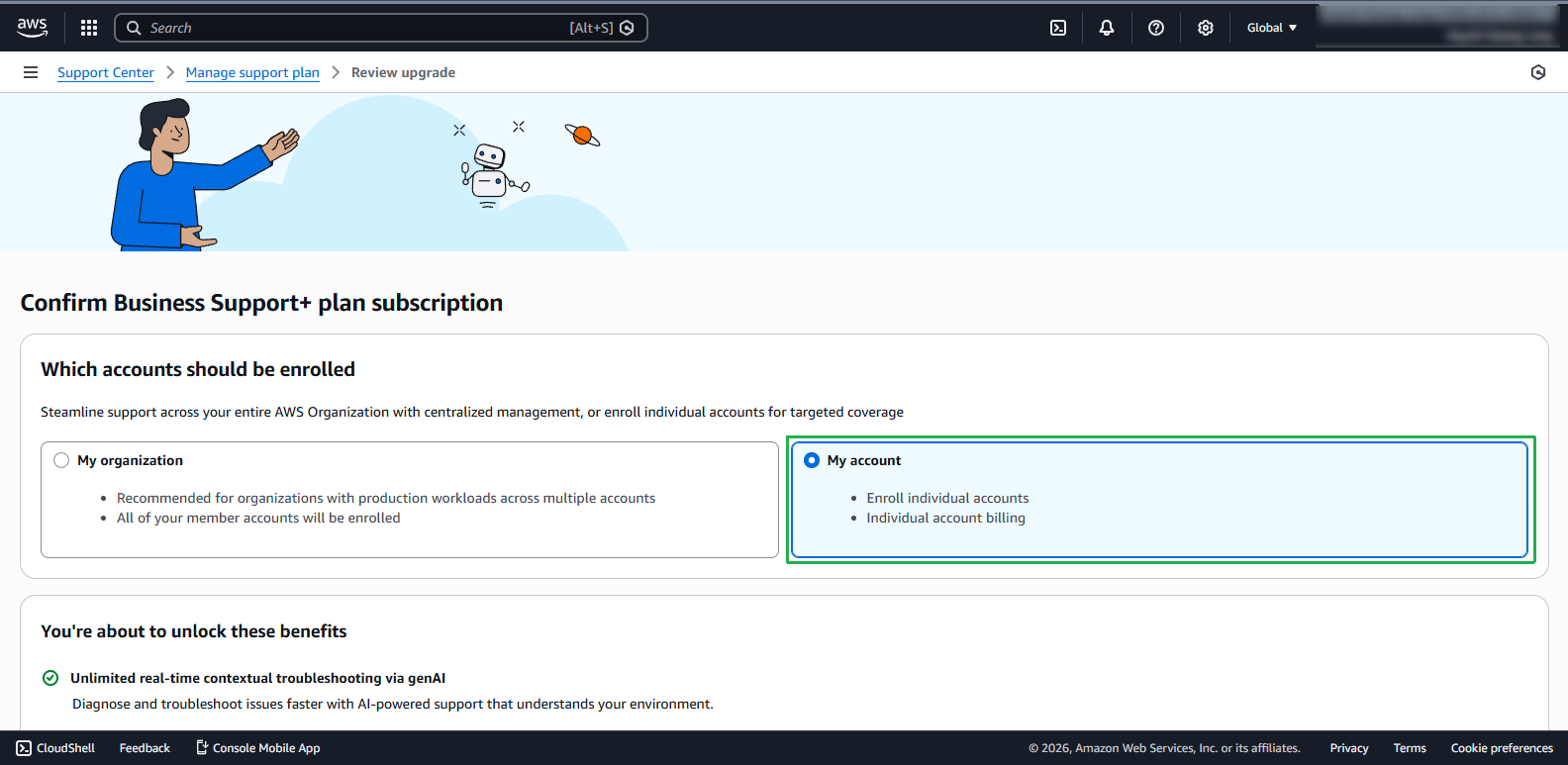Expand the Global region dropdown

1272,28
